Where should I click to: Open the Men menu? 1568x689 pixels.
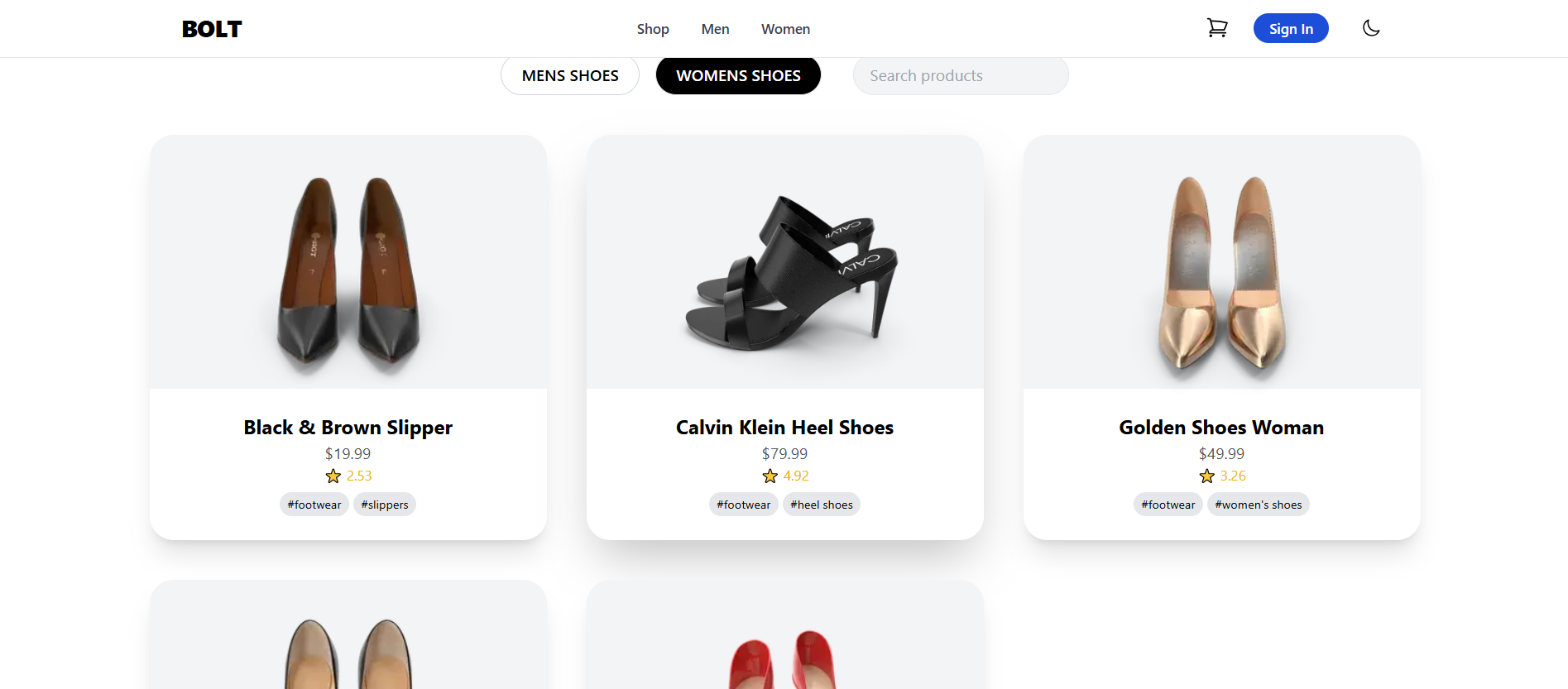point(715,29)
